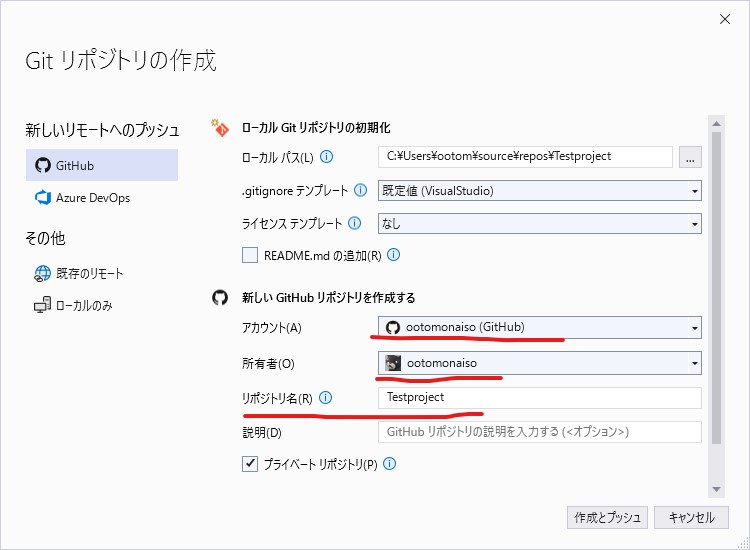
Task: Click the 説明 description input field
Action: pos(539,432)
